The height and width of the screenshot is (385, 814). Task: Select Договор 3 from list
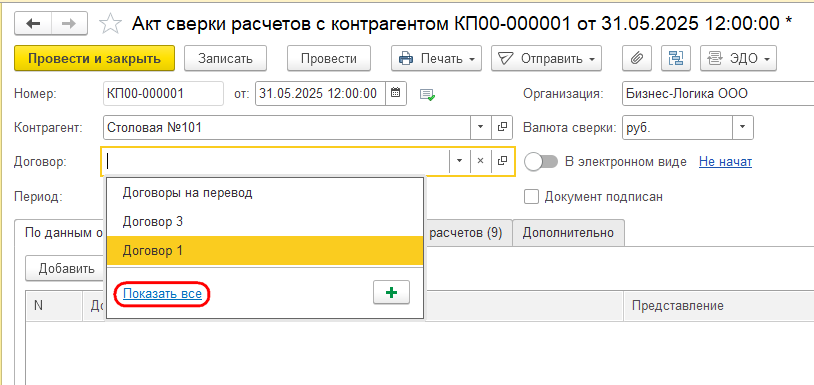pos(265,222)
